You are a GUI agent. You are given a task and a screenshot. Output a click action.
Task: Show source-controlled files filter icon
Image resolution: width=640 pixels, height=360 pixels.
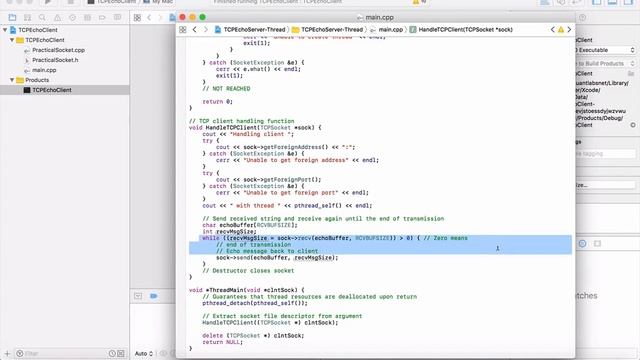pyautogui.click(x=121, y=353)
